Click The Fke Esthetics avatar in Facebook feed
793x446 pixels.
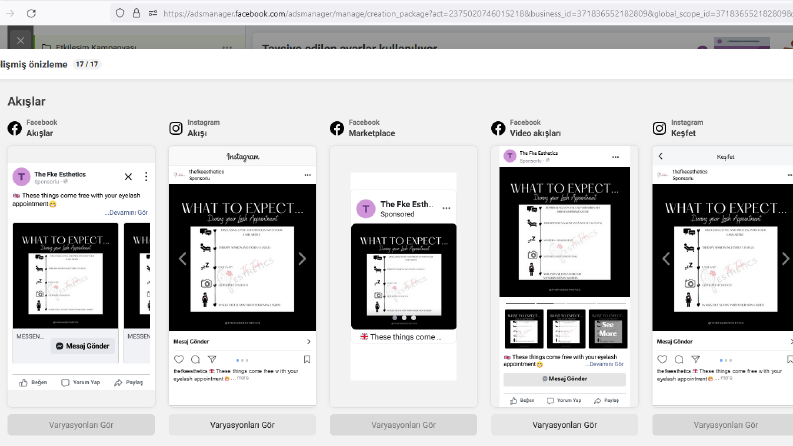pyautogui.click(x=21, y=176)
